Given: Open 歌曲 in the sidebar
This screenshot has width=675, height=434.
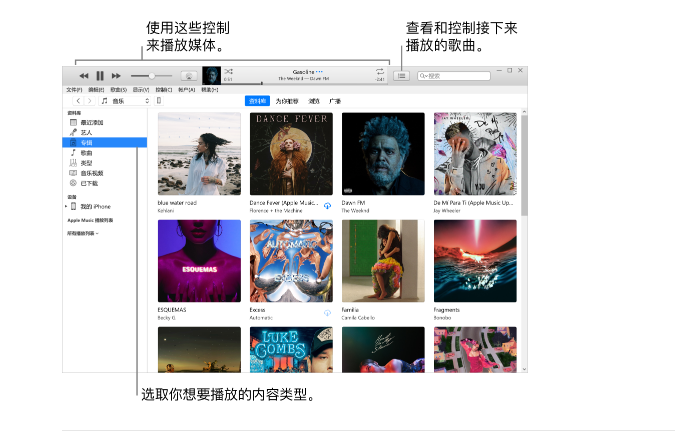Looking at the screenshot, I should [x=105, y=153].
